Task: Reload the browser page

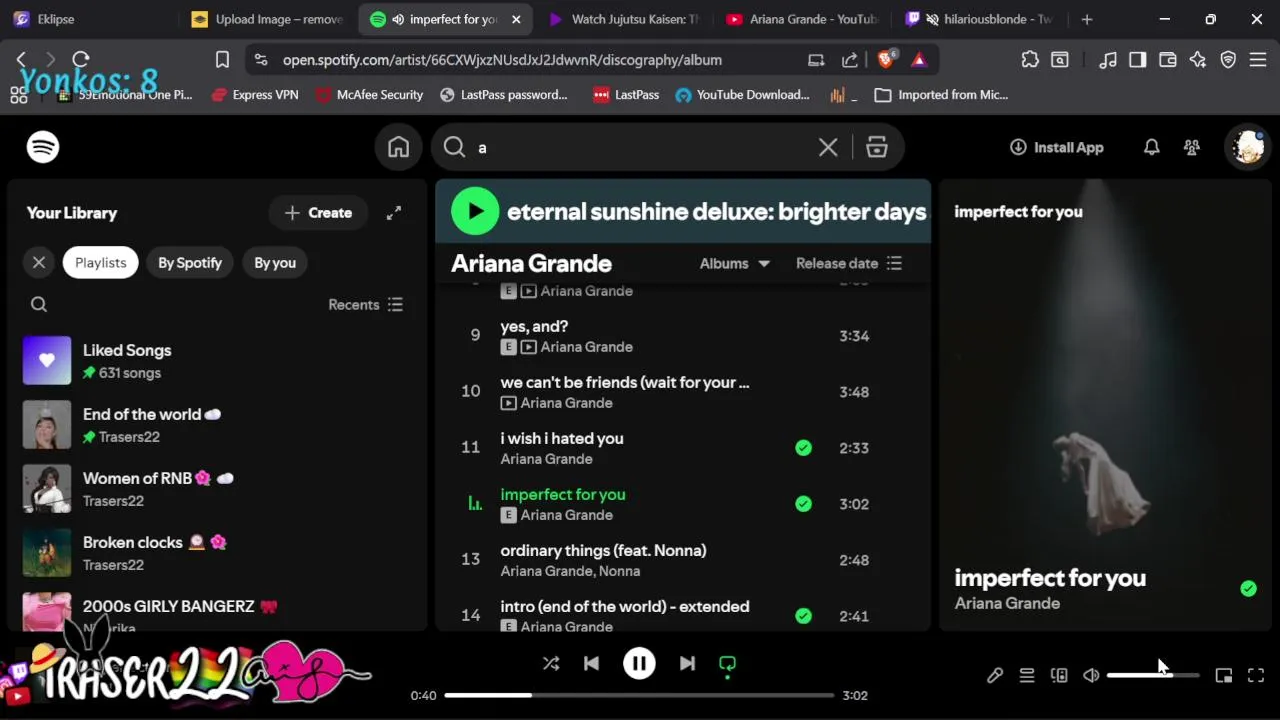Action: coord(81,60)
